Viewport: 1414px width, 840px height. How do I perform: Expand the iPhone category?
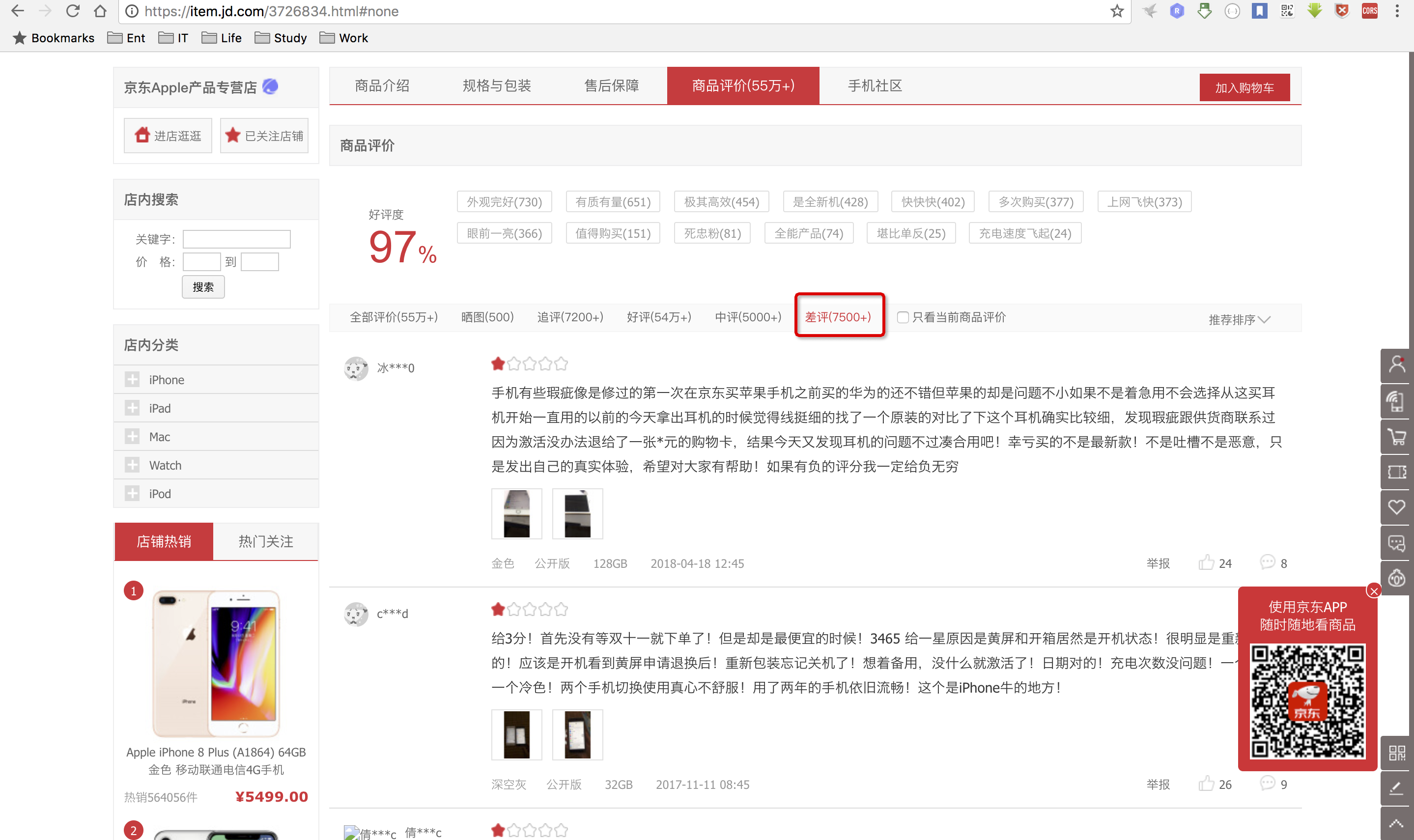pos(133,379)
